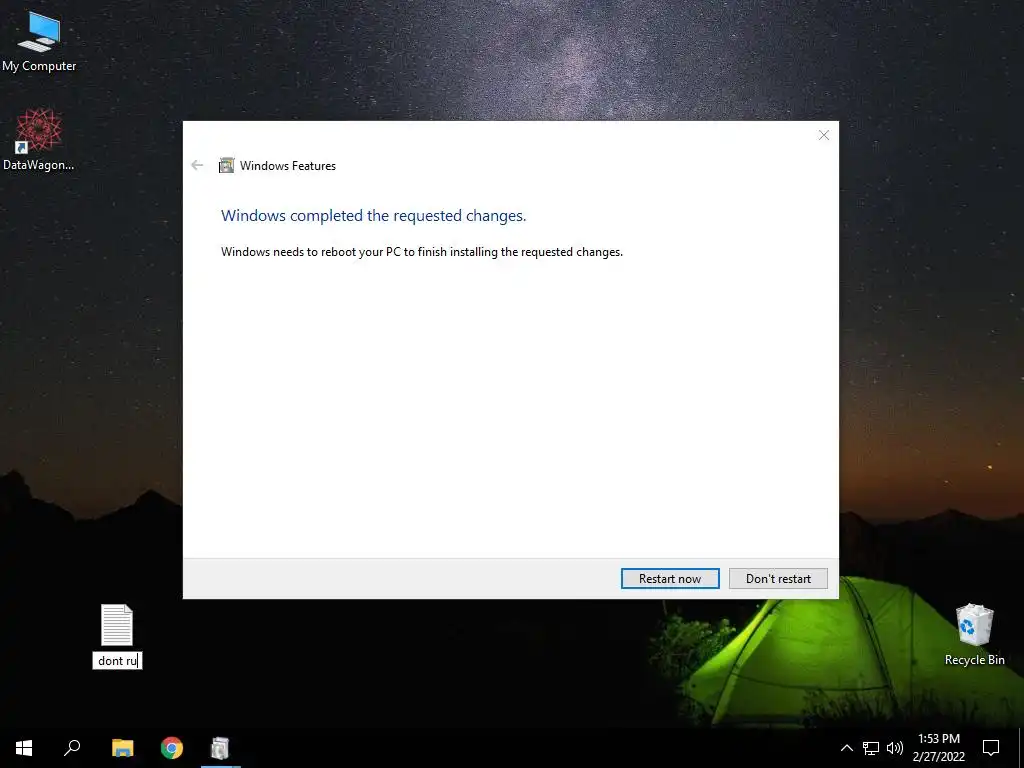This screenshot has width=1024, height=768.
Task: Click heading "Windows completed the requested changes."
Action: tap(374, 216)
